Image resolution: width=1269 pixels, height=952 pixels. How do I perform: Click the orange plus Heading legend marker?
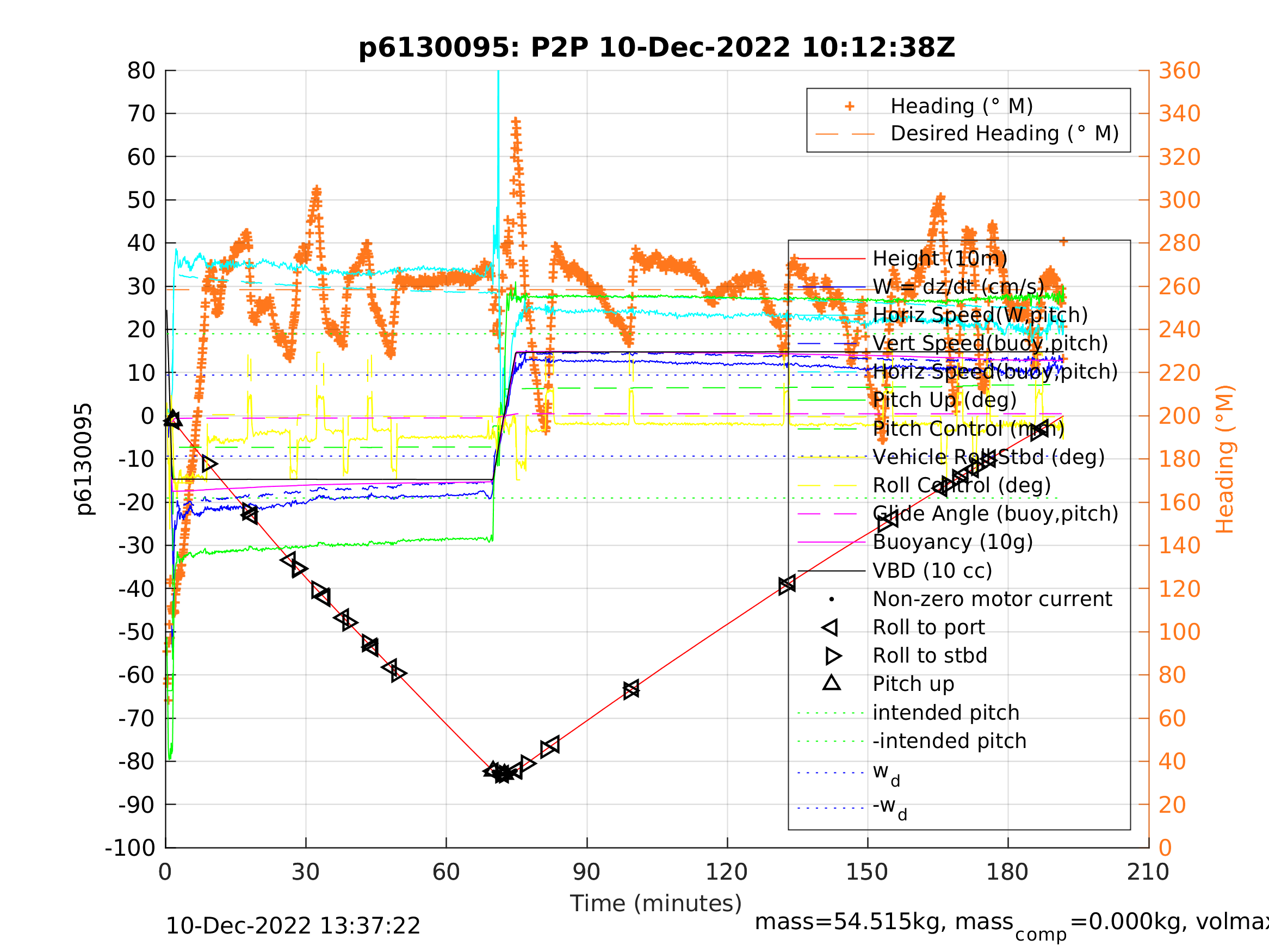coord(850,106)
